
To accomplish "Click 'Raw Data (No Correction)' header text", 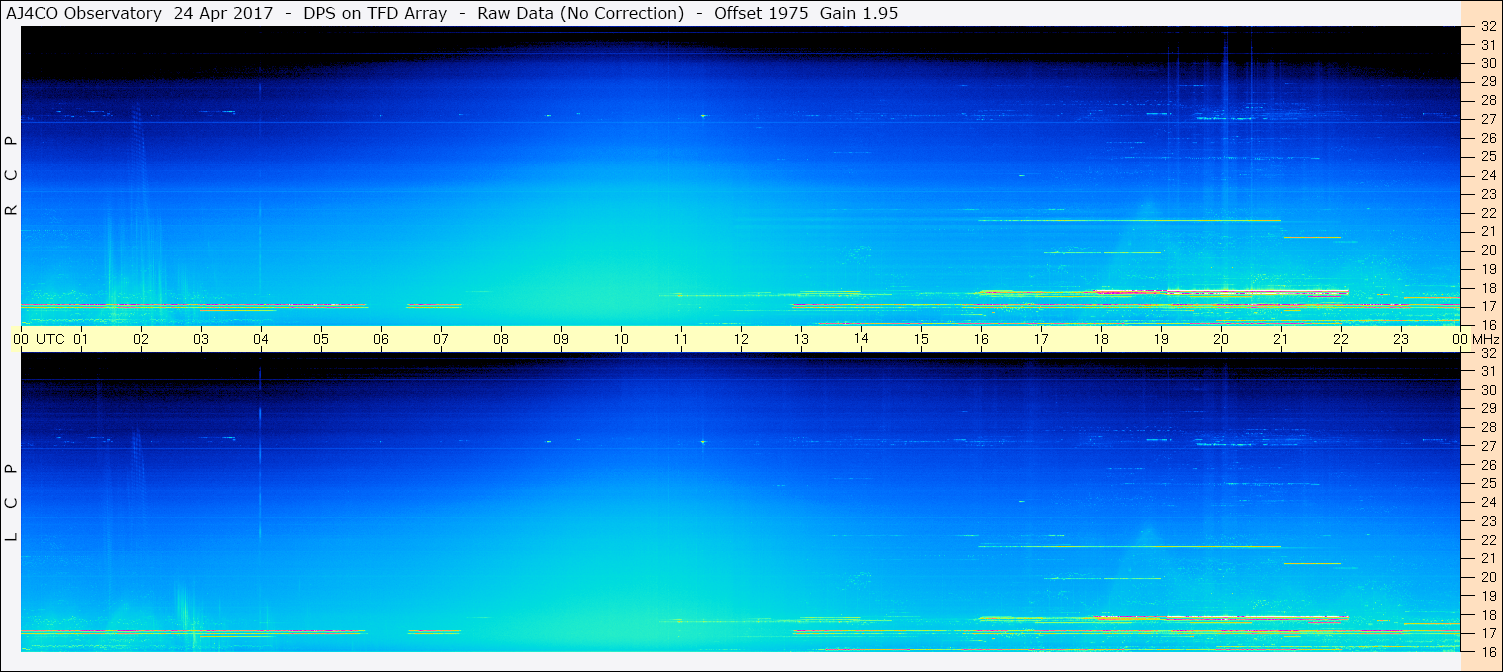I will click(x=581, y=13).
